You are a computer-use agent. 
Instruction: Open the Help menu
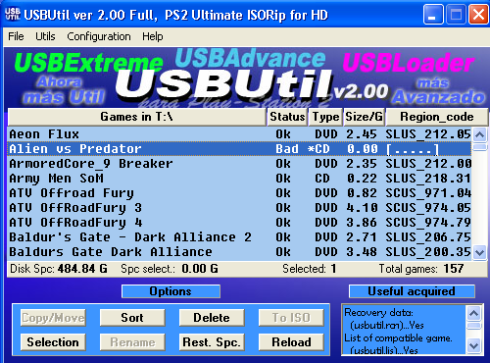(153, 36)
